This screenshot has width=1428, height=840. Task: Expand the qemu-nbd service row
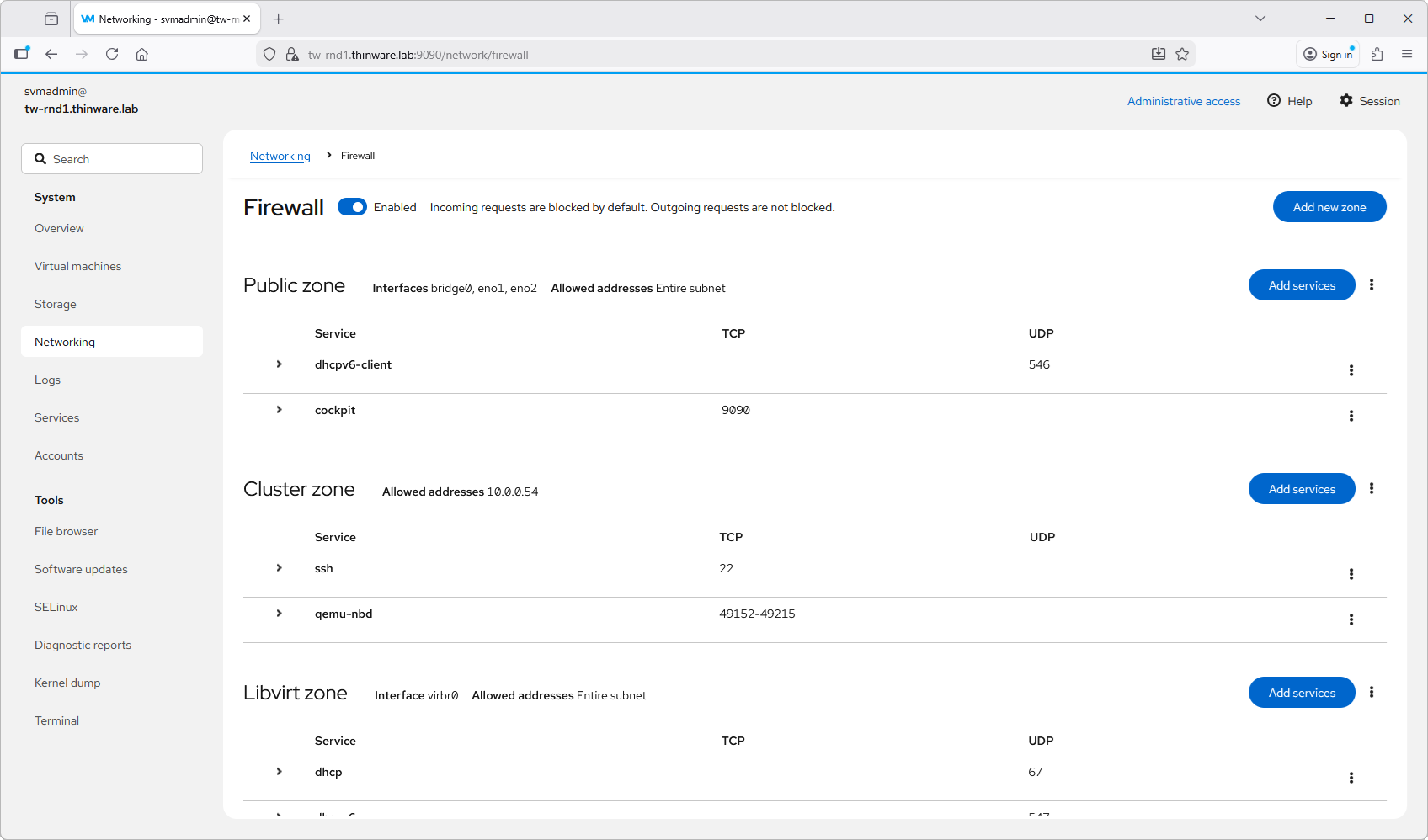280,614
